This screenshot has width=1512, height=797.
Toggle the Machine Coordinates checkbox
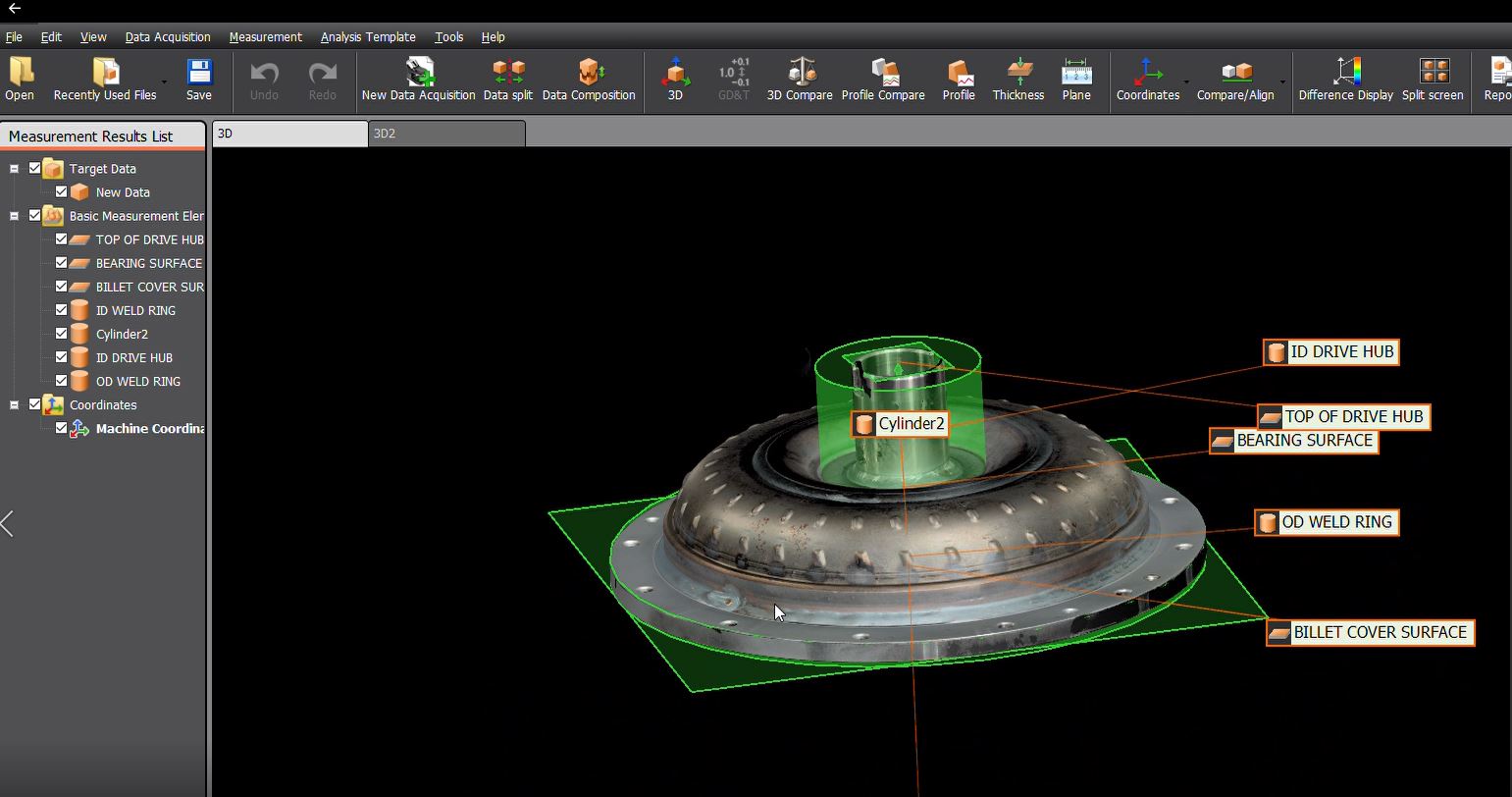(x=62, y=428)
